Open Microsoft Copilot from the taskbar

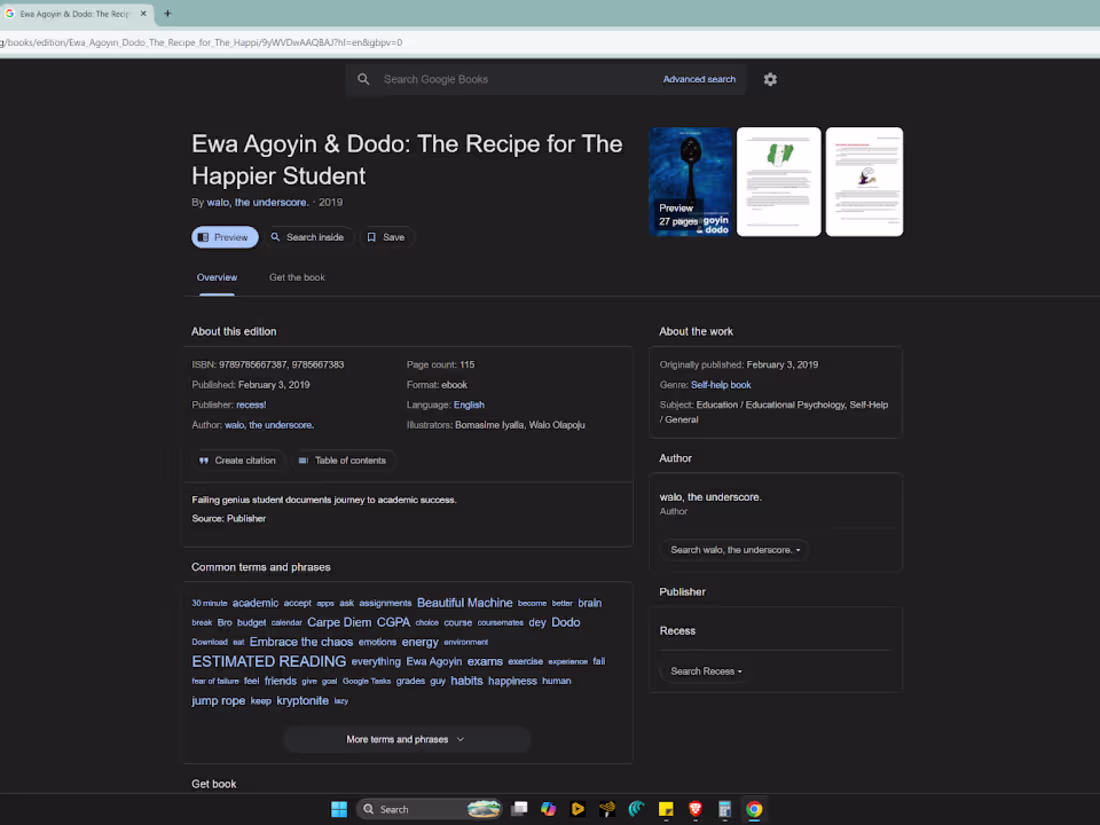tap(548, 809)
